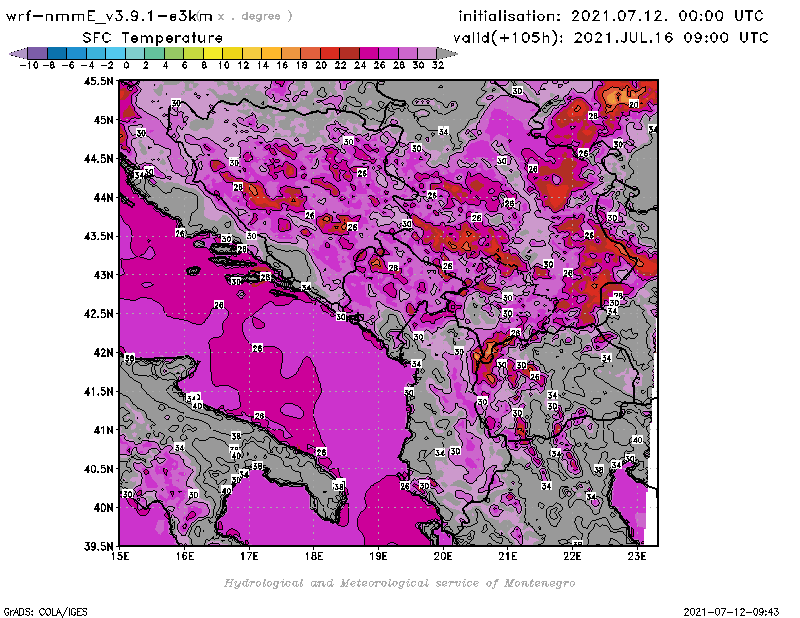Select the 22E longitude label

pos(572,556)
